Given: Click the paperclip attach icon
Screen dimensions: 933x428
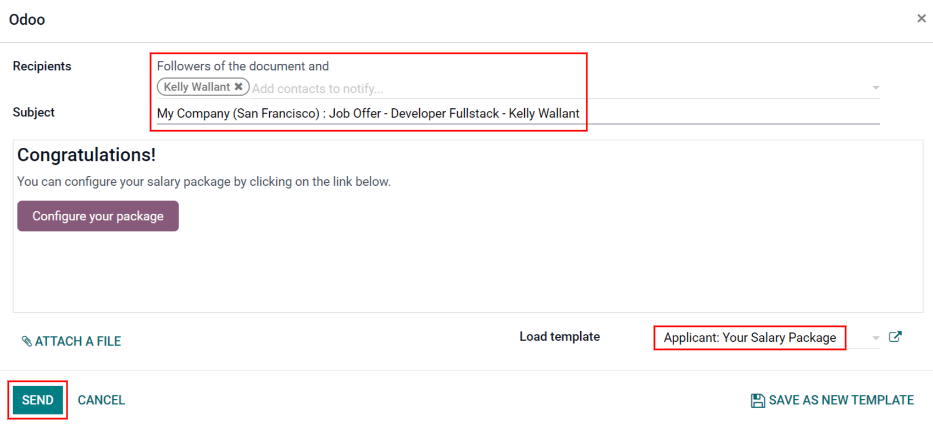Looking at the screenshot, I should 27,342.
